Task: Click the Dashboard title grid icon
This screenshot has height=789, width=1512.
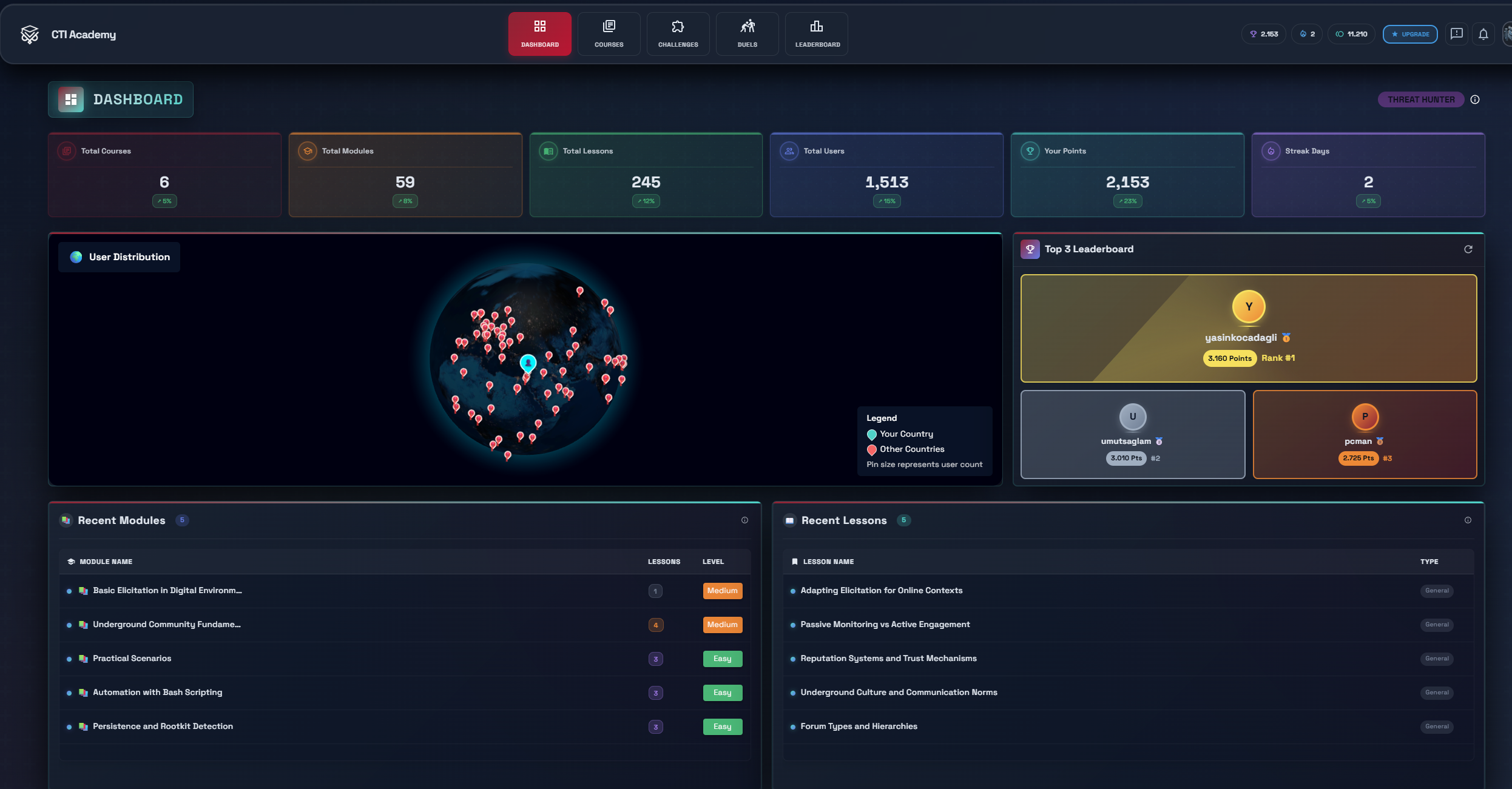Action: pyautogui.click(x=71, y=99)
